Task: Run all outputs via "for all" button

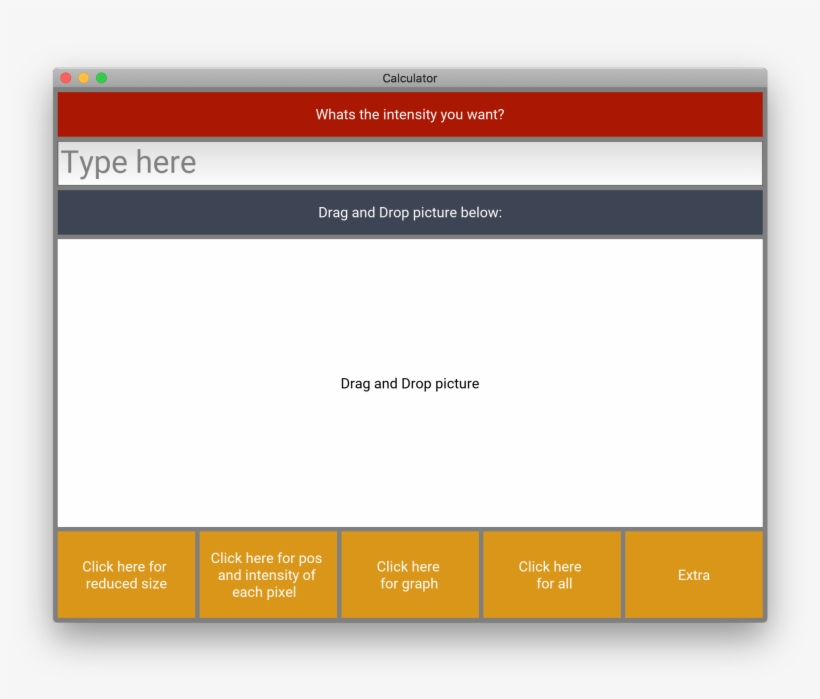Action: click(551, 575)
